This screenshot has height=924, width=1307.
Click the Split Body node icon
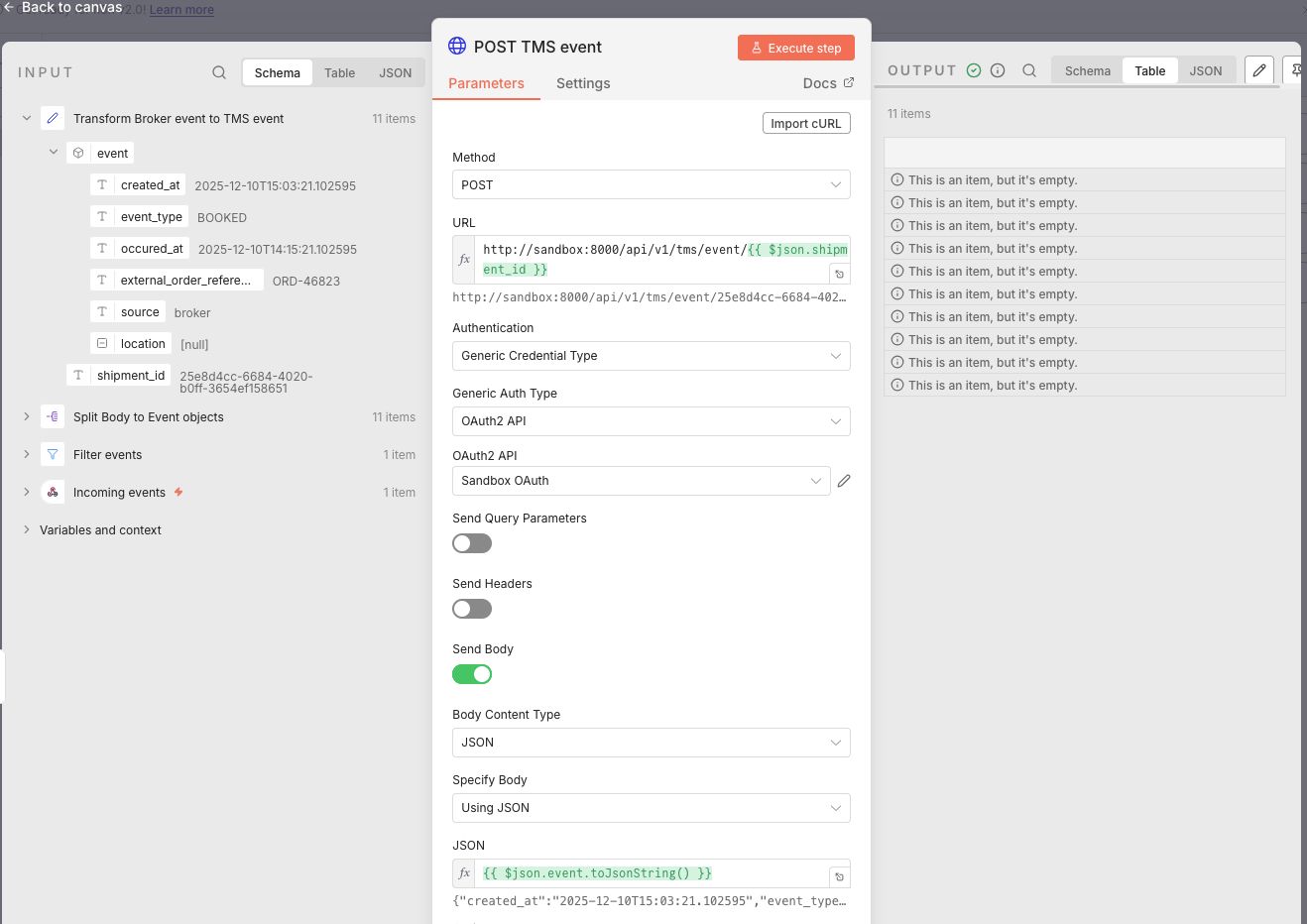point(53,417)
